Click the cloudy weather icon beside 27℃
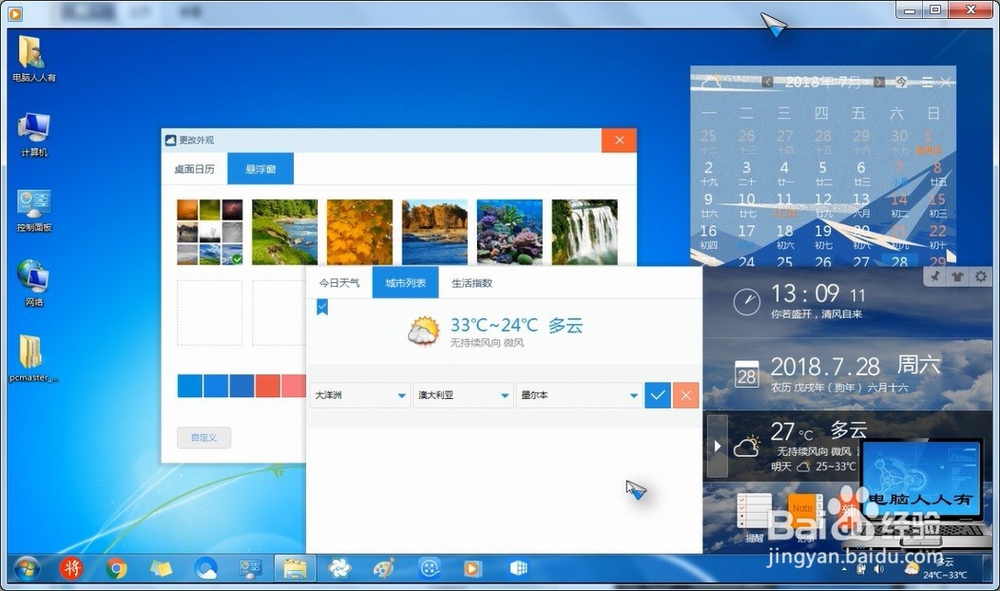Viewport: 1000px width, 591px height. (747, 446)
